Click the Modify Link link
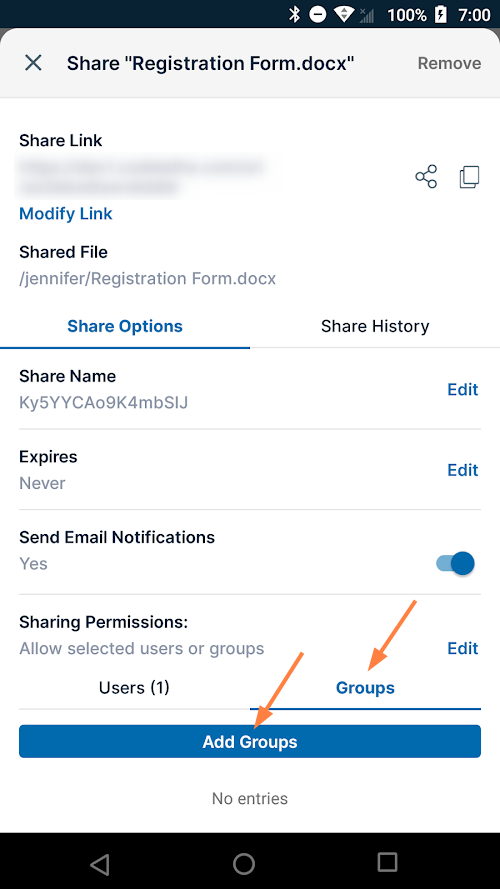 (66, 214)
